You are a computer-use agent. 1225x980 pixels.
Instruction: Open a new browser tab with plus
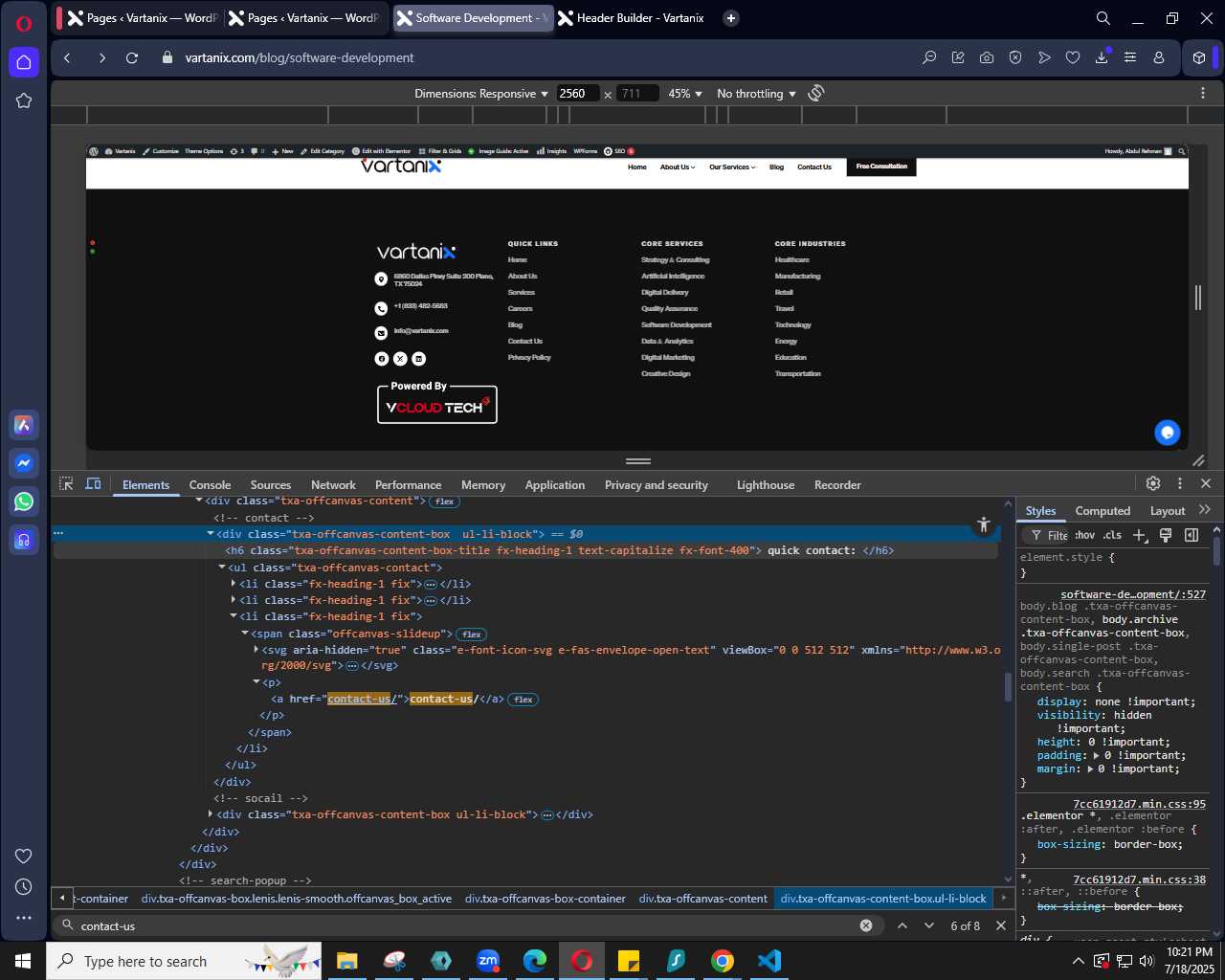731,18
